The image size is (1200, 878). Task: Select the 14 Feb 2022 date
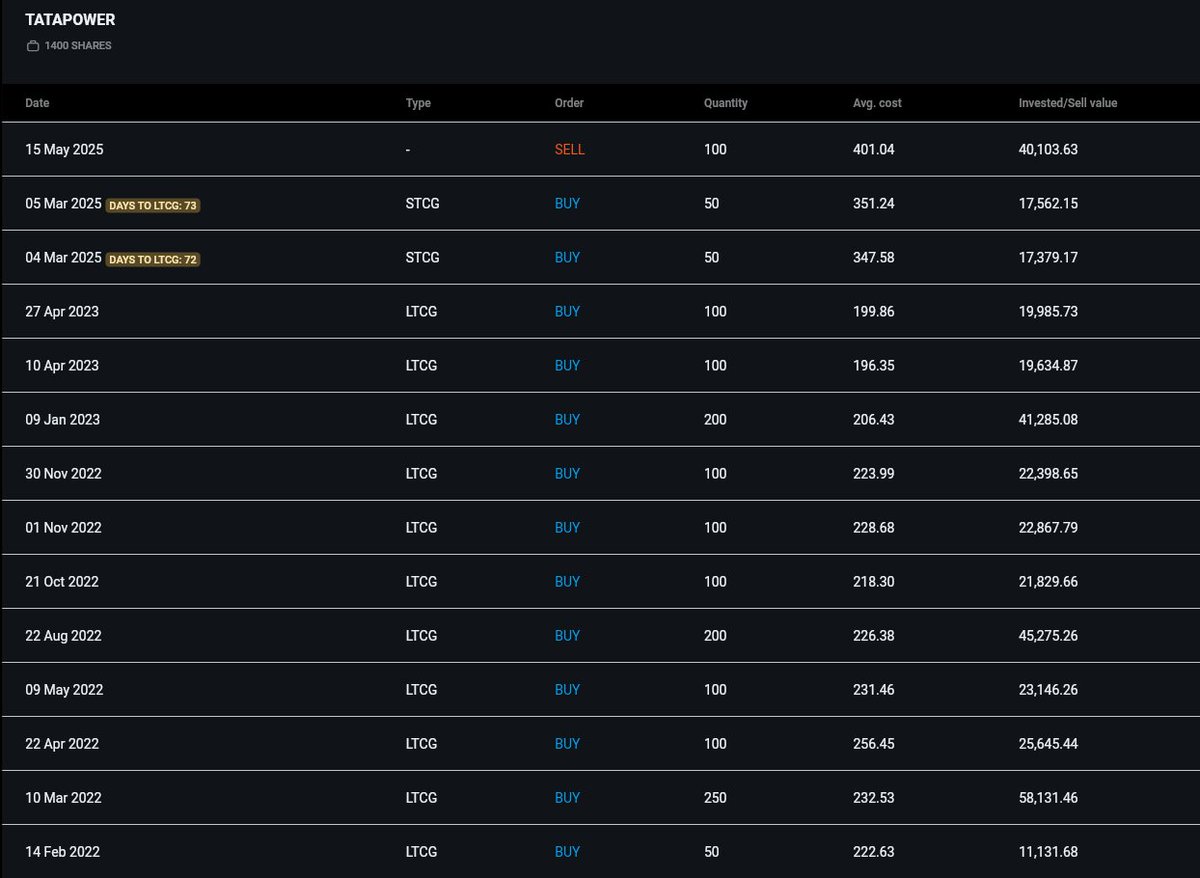tap(62, 852)
